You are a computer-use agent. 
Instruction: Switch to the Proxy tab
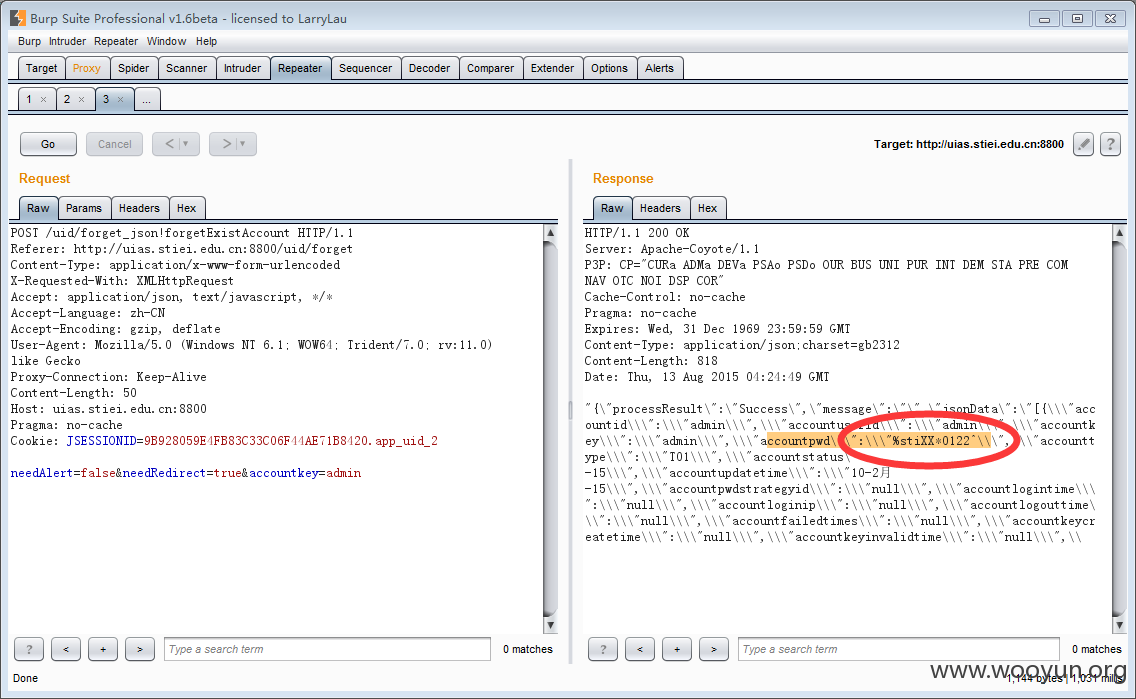86,68
